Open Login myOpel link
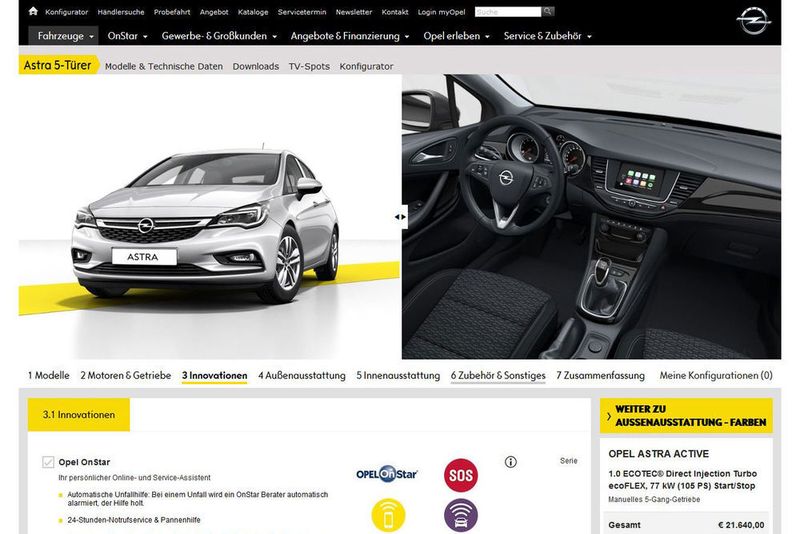The height and width of the screenshot is (534, 800). tap(441, 12)
